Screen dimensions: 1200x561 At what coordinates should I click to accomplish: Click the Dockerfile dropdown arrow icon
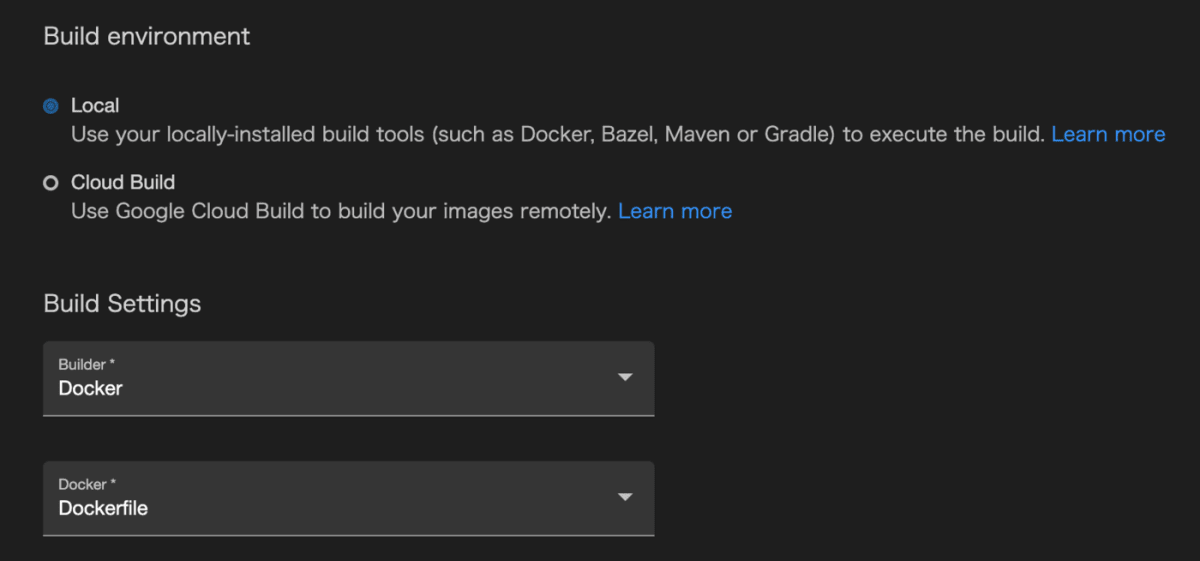tap(625, 497)
